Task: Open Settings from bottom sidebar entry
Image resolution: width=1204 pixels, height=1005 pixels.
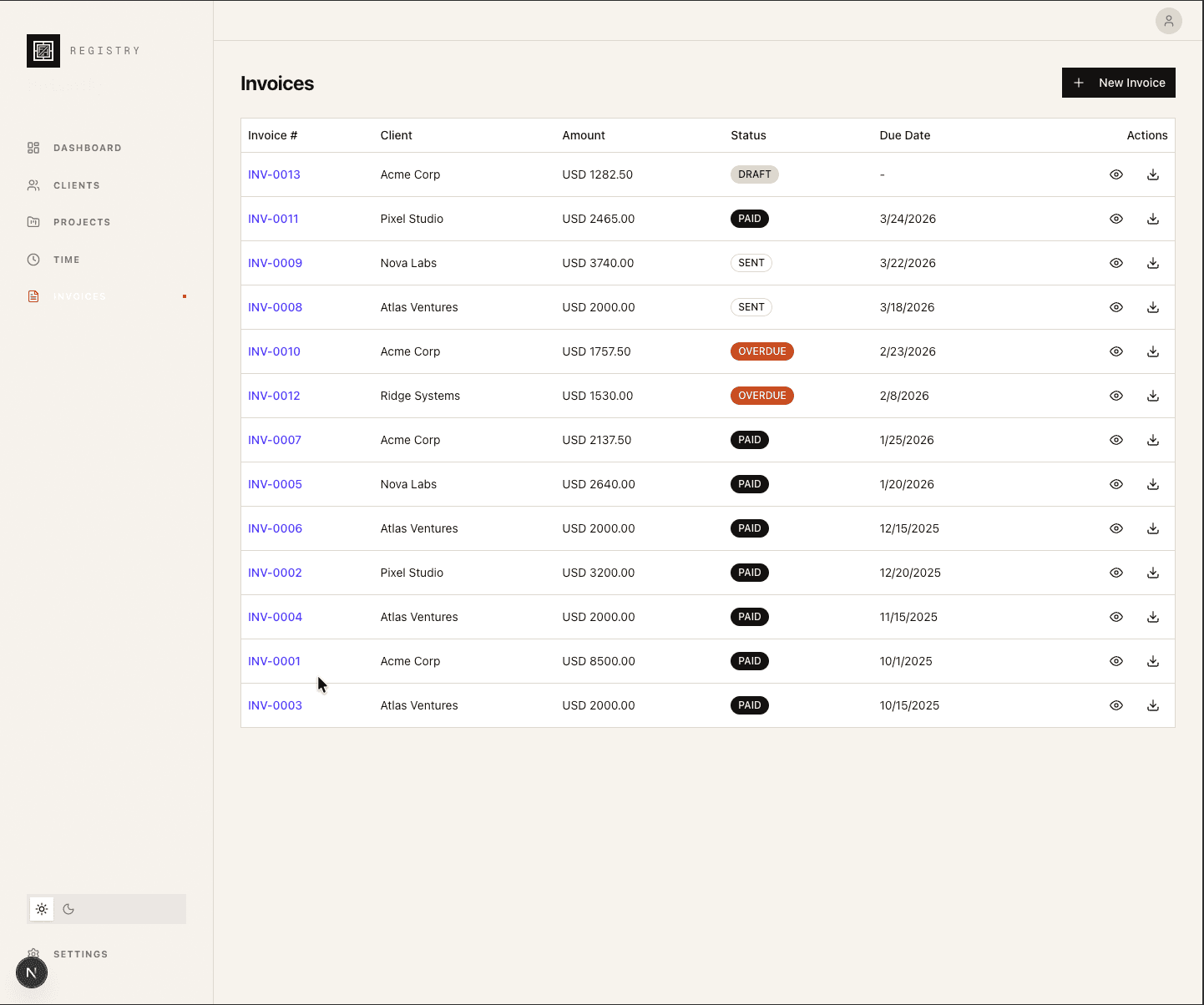Action: [80, 953]
